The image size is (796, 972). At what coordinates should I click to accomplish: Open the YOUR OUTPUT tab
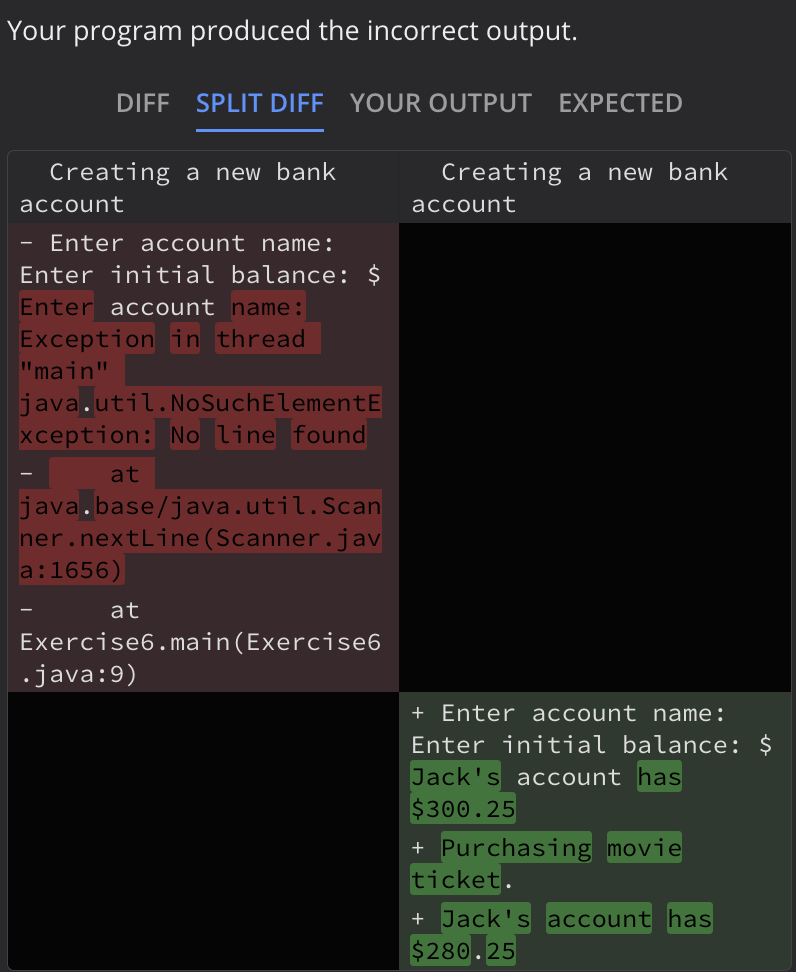(440, 103)
